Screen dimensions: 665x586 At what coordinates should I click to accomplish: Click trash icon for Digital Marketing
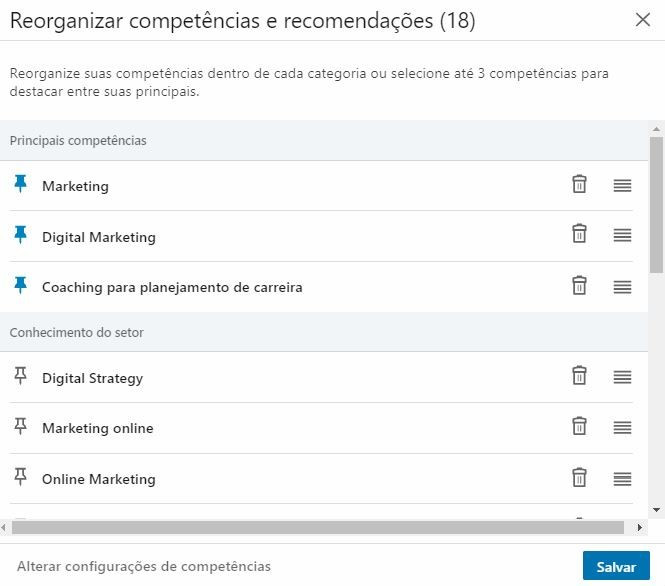pos(579,234)
